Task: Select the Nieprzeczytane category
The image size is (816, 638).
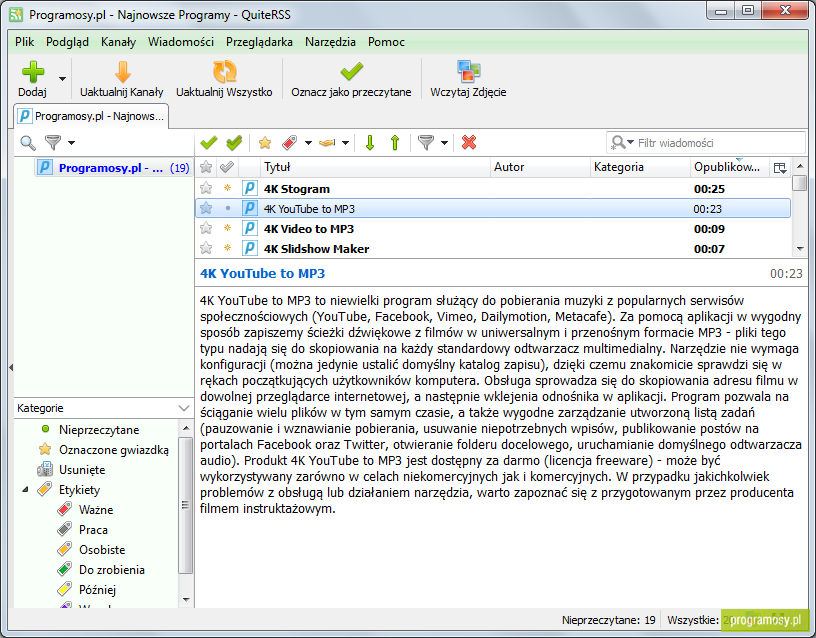Action: [99, 430]
